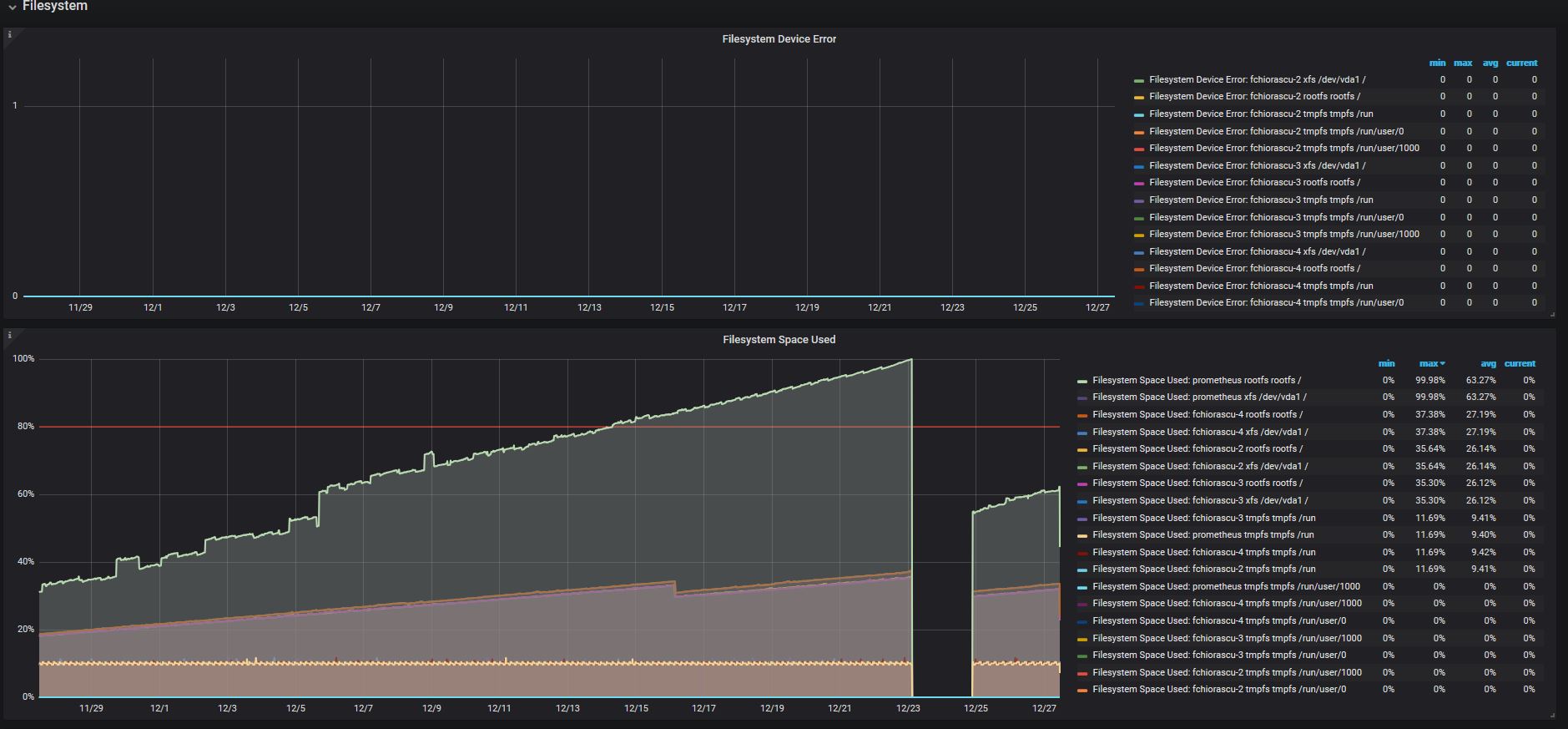This screenshot has width=1568, height=729.
Task: Sort Device Error legend by max column
Action: click(x=1463, y=63)
